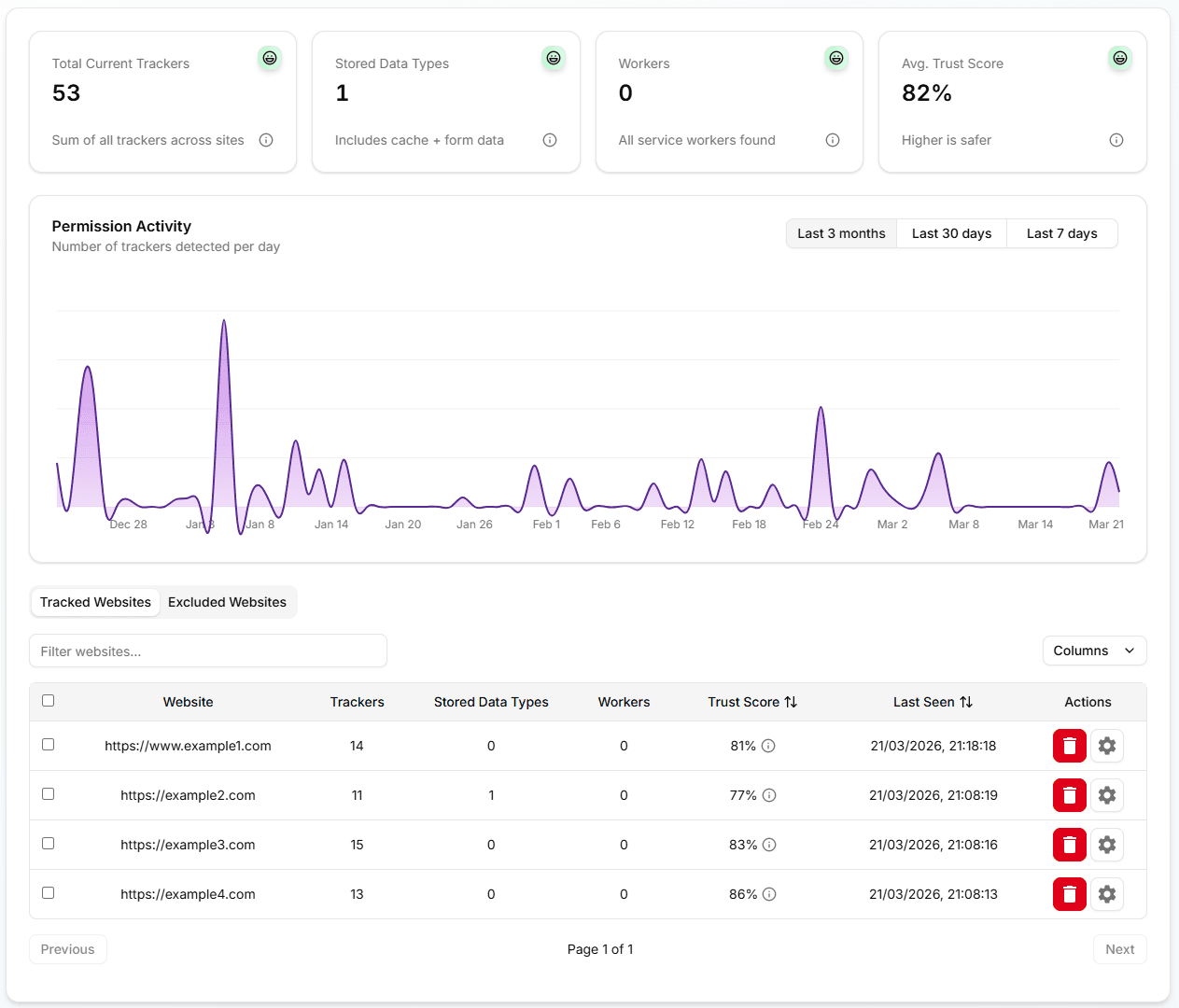
Task: Open the Columns dropdown
Action: tap(1094, 651)
